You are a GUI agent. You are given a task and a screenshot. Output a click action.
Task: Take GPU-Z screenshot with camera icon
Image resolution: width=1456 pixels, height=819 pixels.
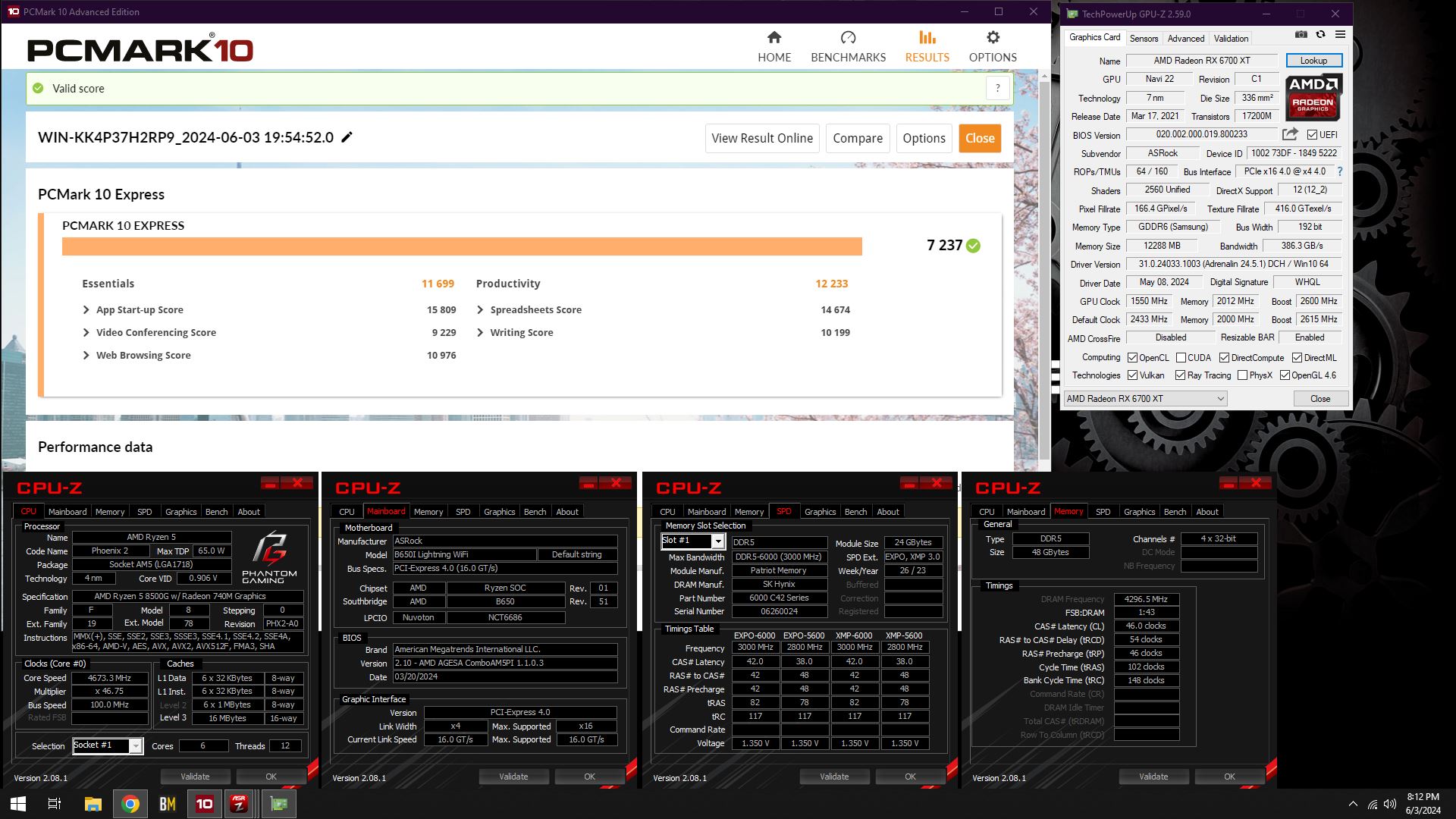click(x=1301, y=34)
